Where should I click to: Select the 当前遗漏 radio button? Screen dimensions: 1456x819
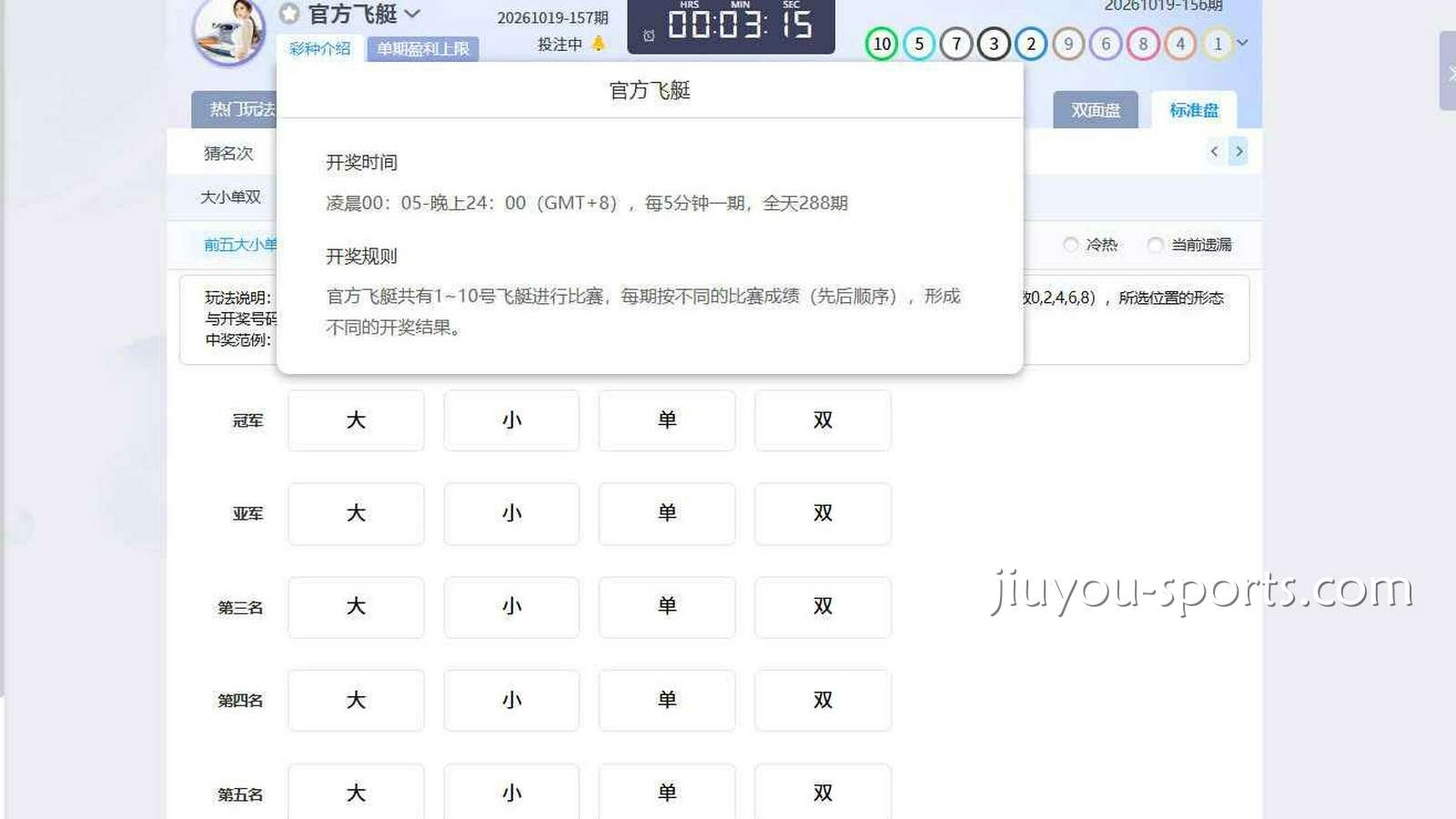pyautogui.click(x=1156, y=244)
